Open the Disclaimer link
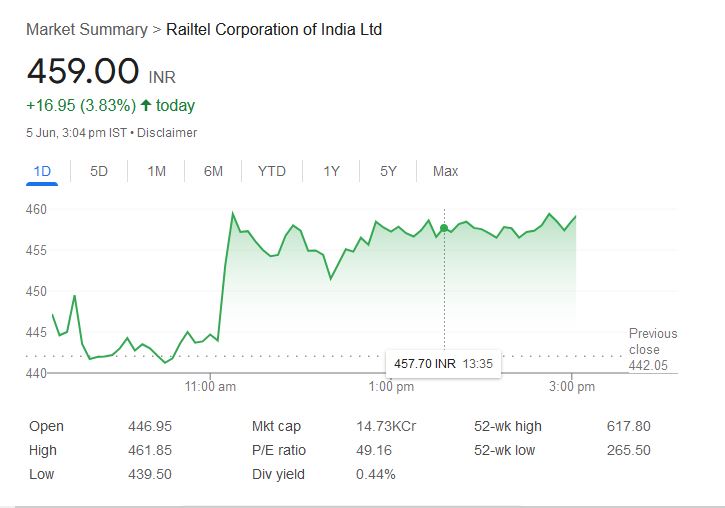 tap(167, 133)
